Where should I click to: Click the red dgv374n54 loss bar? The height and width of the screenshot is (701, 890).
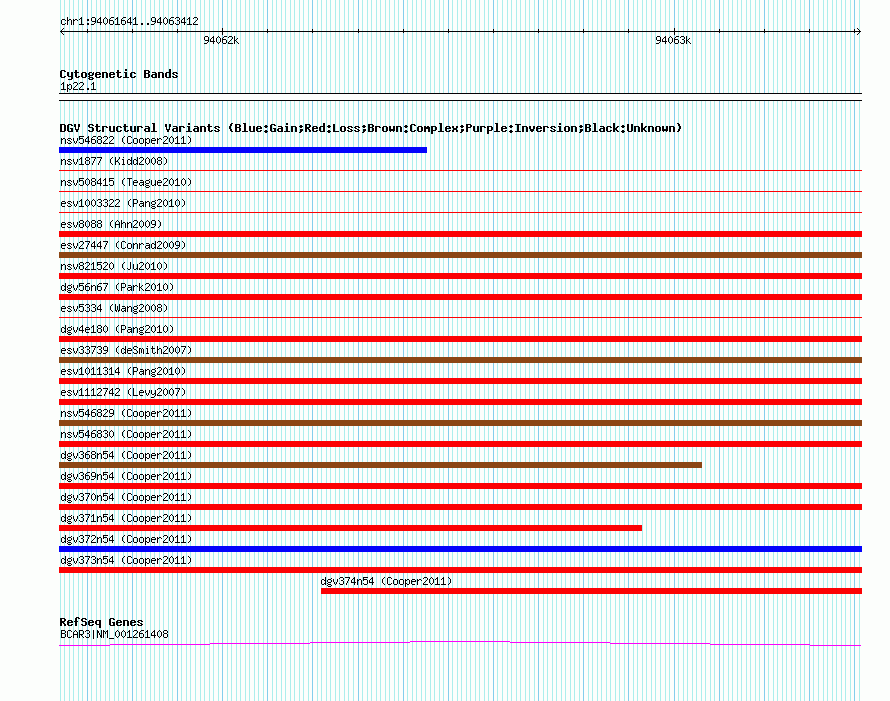[x=591, y=591]
